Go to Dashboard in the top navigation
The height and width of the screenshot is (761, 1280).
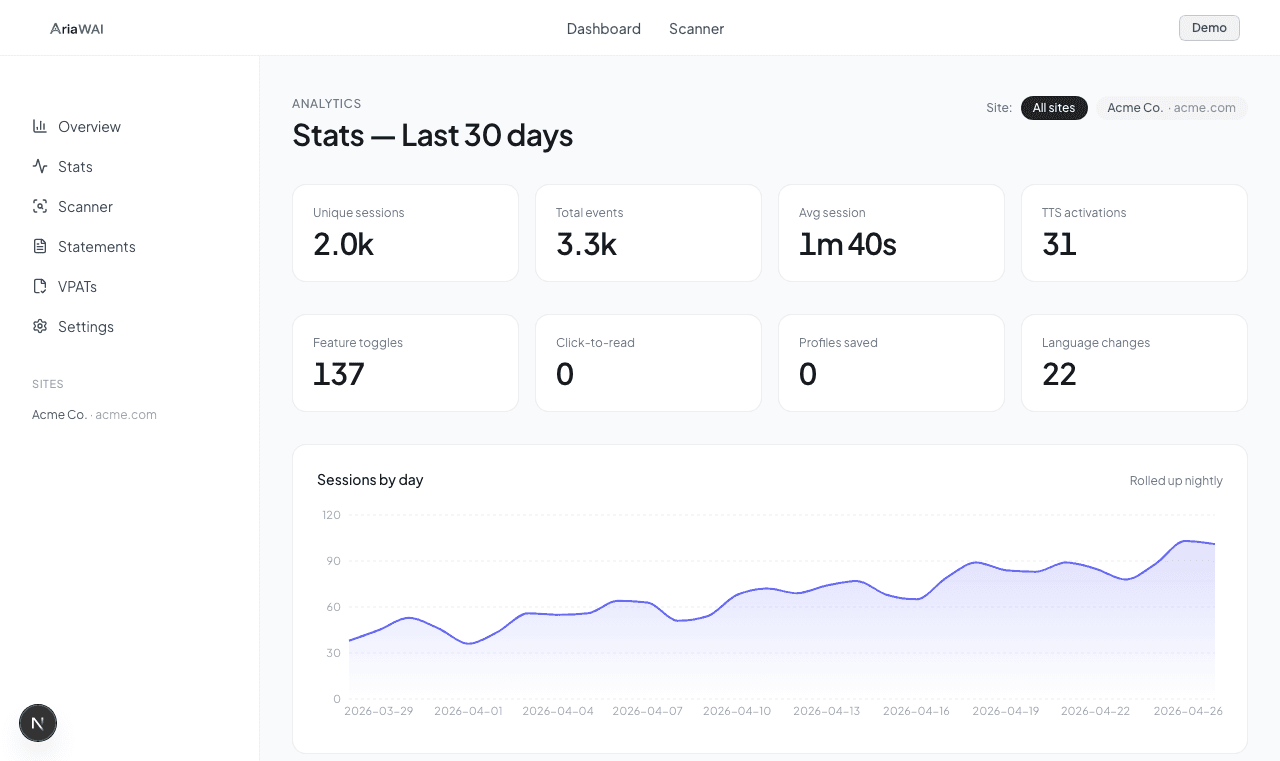click(x=604, y=28)
